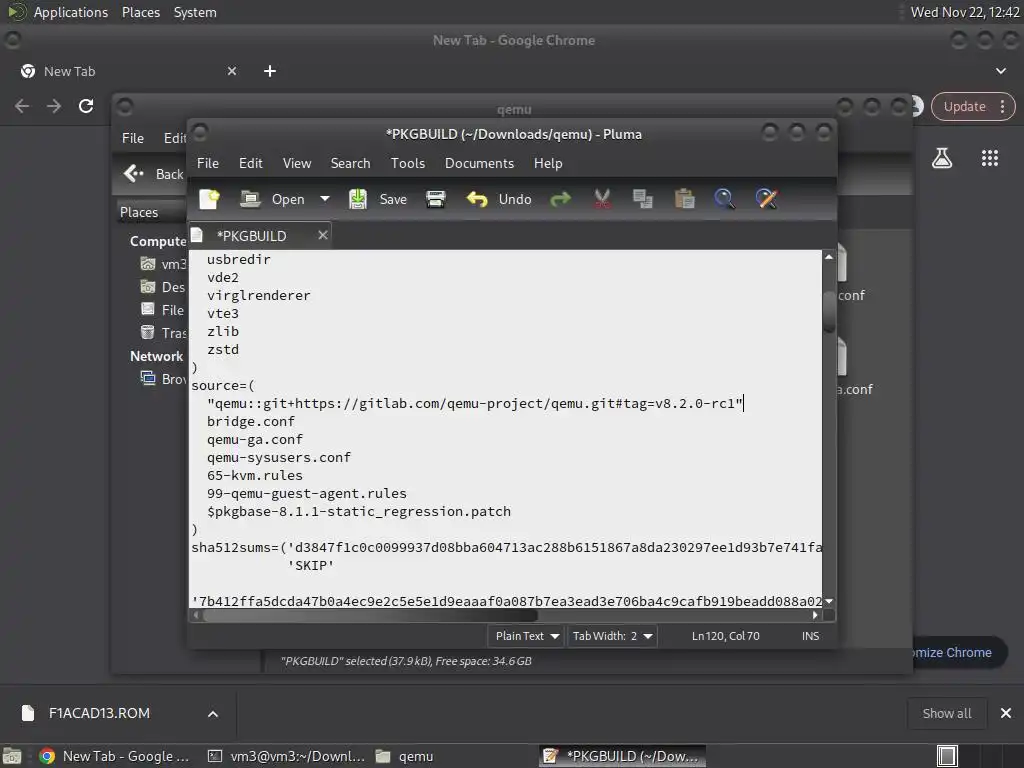Viewport: 1024px width, 768px height.
Task: Click the virglrenderer dependency line
Action: pyautogui.click(x=259, y=295)
